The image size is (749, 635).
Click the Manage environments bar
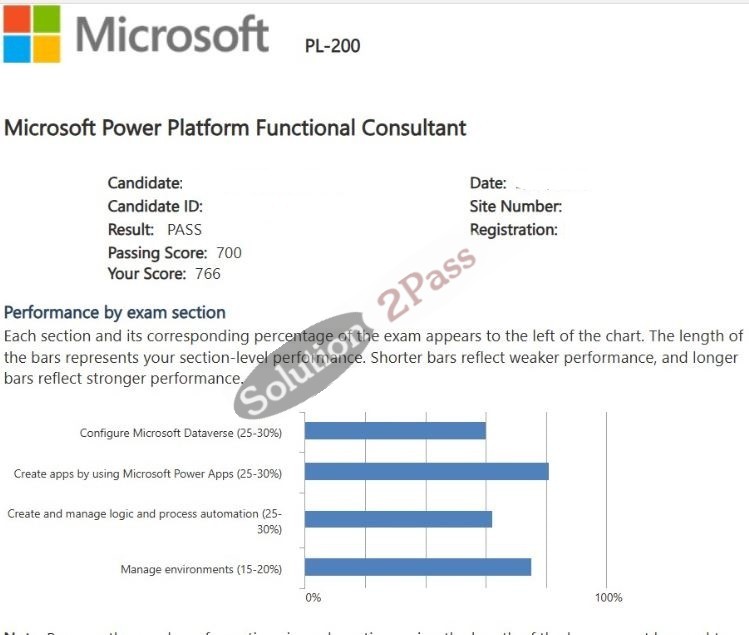pyautogui.click(x=418, y=567)
